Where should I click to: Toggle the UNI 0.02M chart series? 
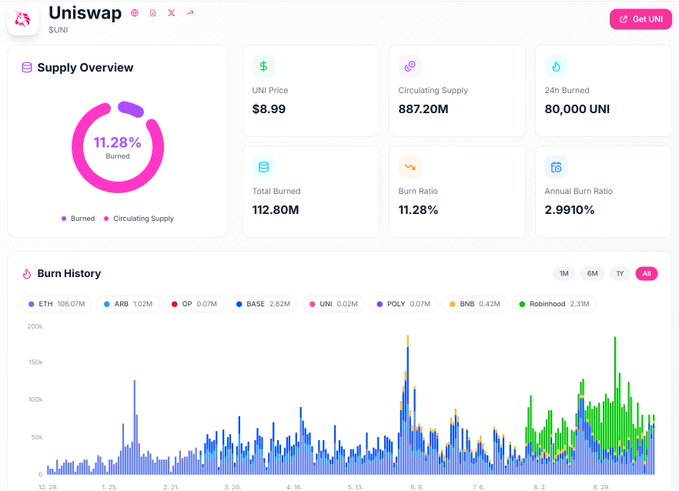(333, 304)
